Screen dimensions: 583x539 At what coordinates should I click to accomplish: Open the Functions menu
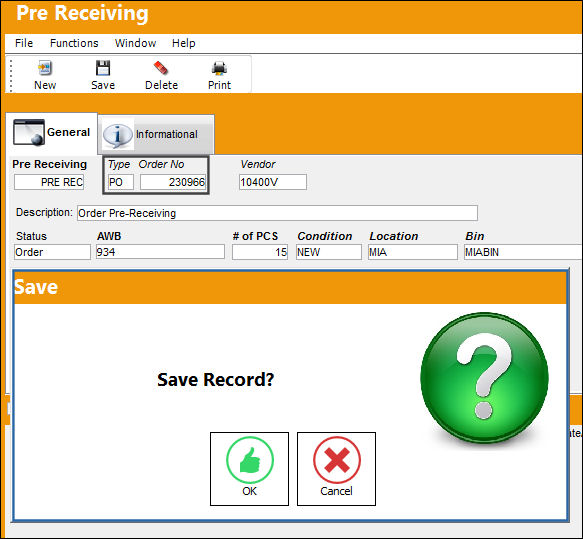click(x=74, y=43)
